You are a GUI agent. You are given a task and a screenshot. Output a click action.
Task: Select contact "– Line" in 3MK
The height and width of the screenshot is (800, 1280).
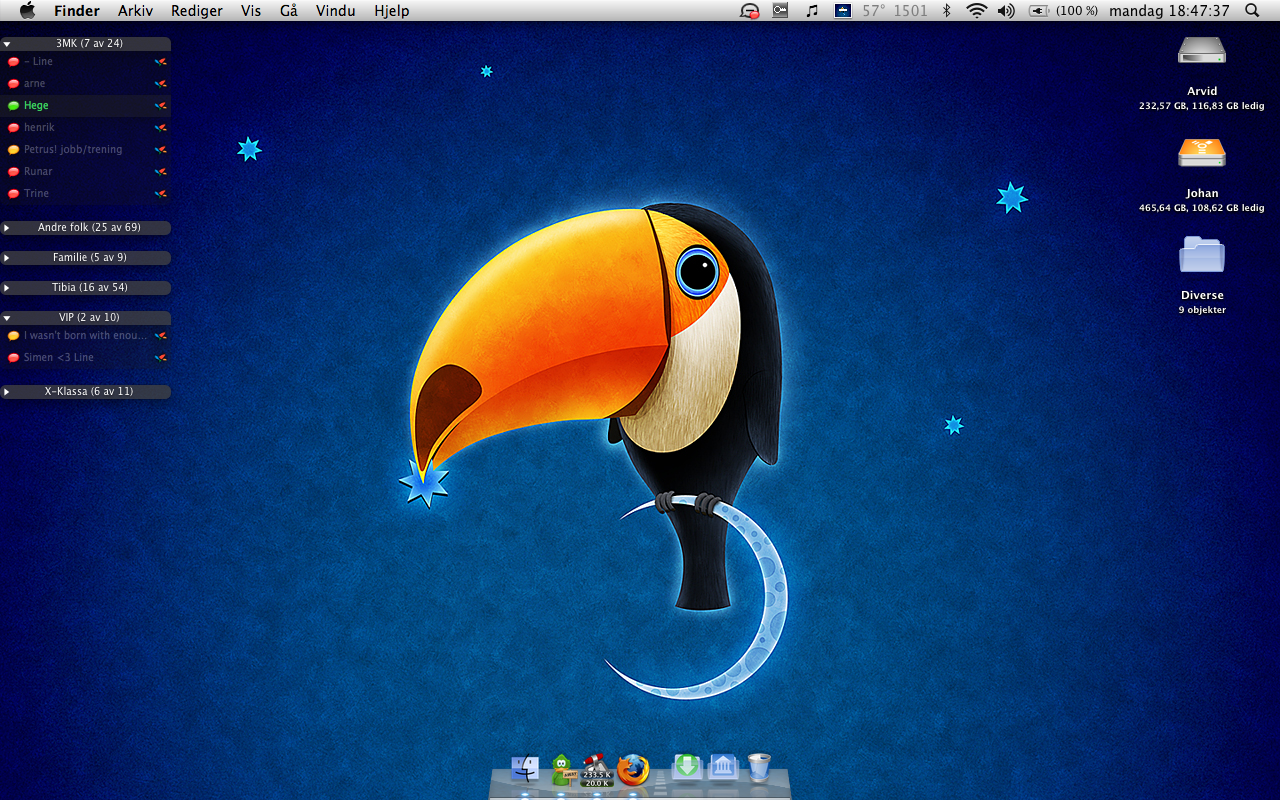coord(85,61)
